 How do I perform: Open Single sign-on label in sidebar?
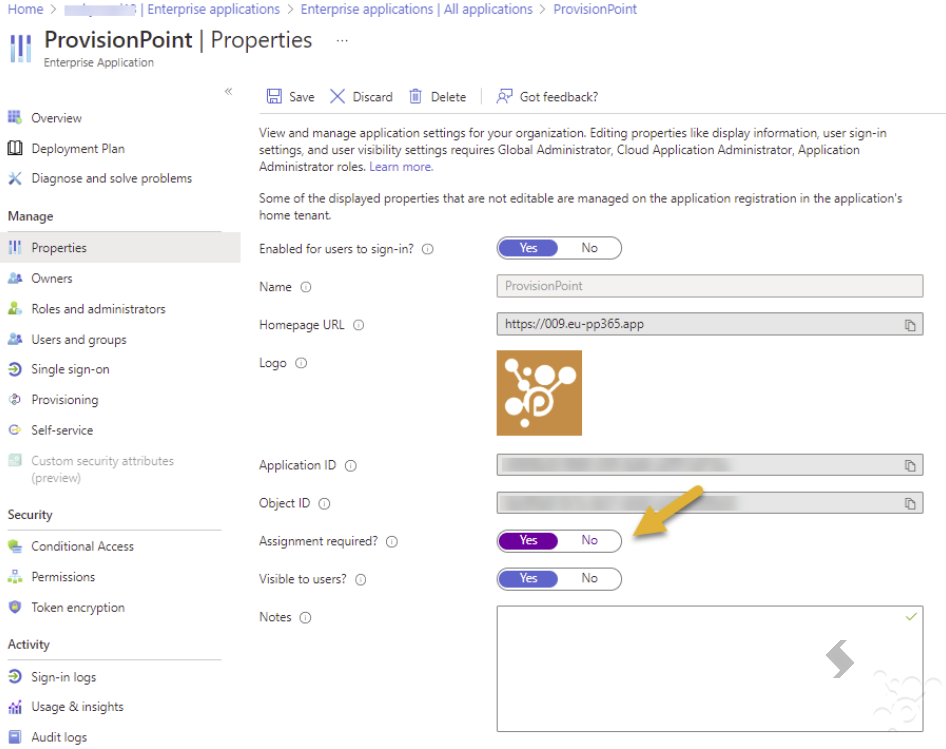[x=71, y=369]
